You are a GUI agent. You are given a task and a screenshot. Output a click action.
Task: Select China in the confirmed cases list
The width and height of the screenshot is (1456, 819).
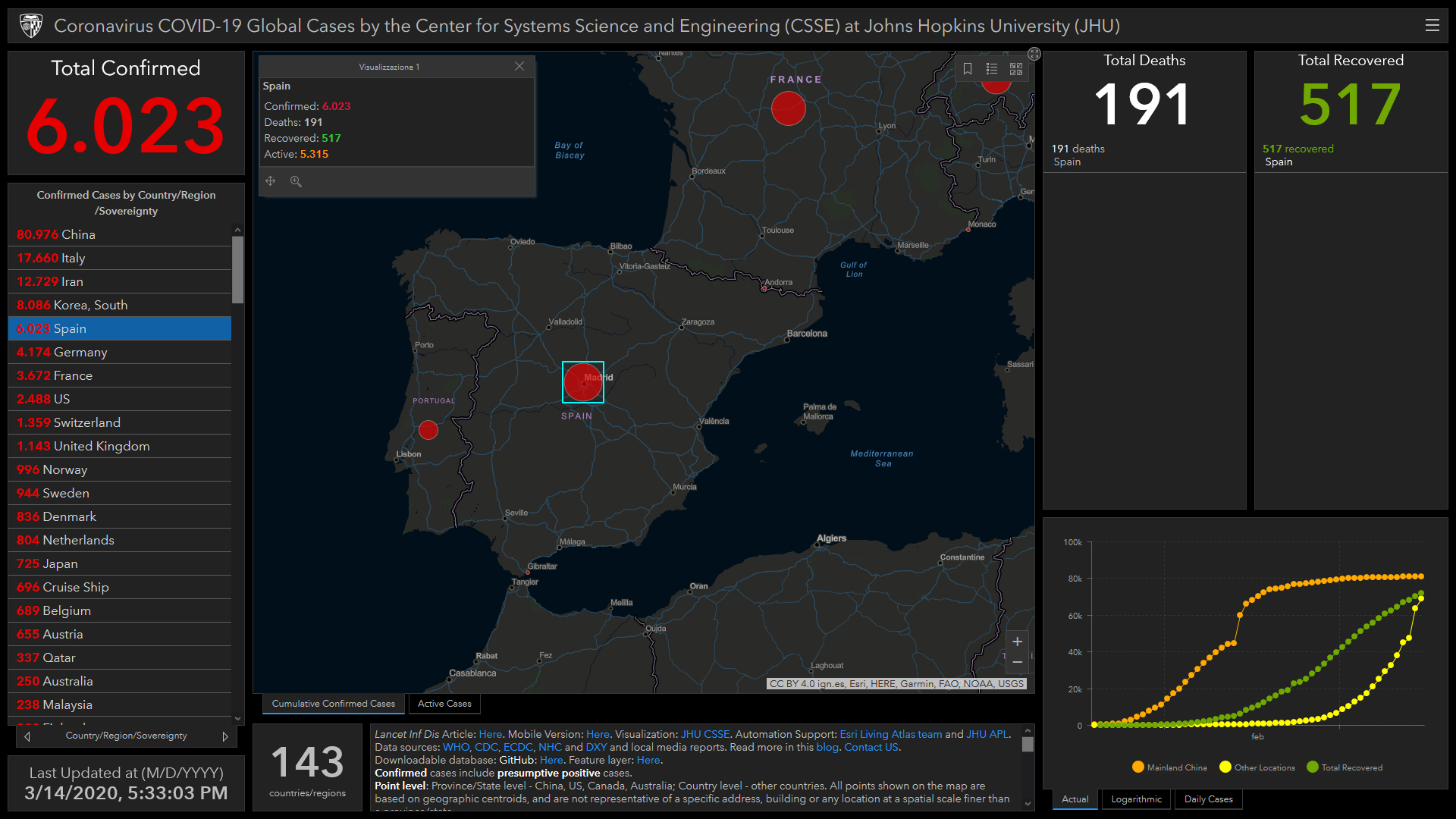click(120, 234)
